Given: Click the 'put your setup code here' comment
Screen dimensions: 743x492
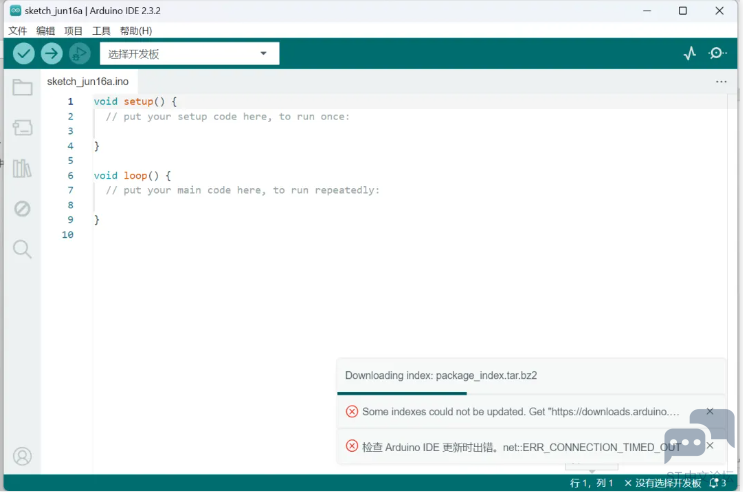Looking at the screenshot, I should [x=227, y=117].
